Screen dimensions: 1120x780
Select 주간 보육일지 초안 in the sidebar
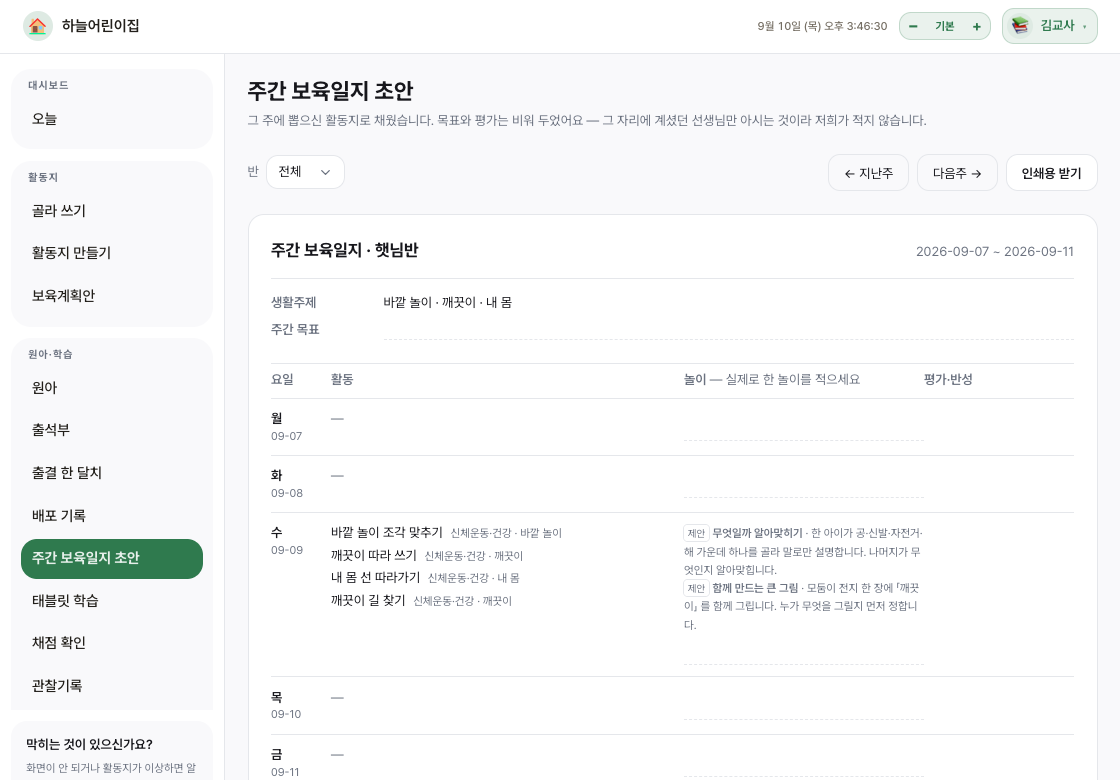(112, 559)
